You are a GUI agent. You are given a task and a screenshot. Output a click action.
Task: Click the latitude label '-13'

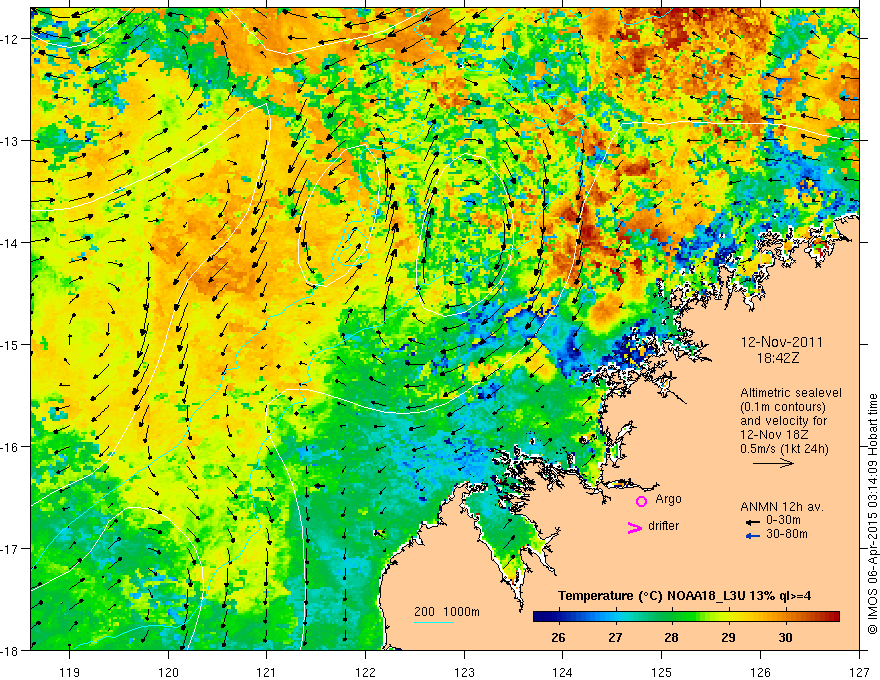[10, 140]
